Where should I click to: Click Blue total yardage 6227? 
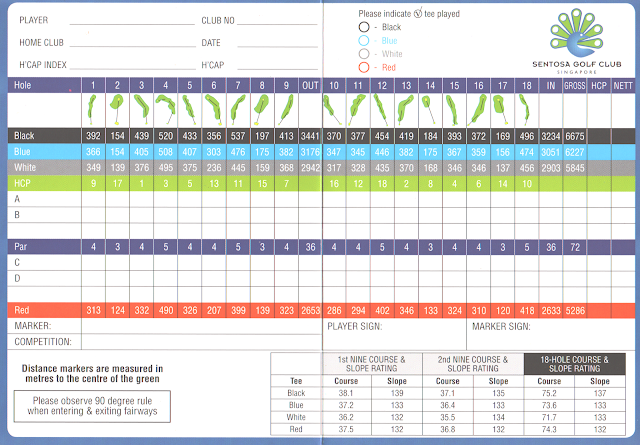coord(575,152)
